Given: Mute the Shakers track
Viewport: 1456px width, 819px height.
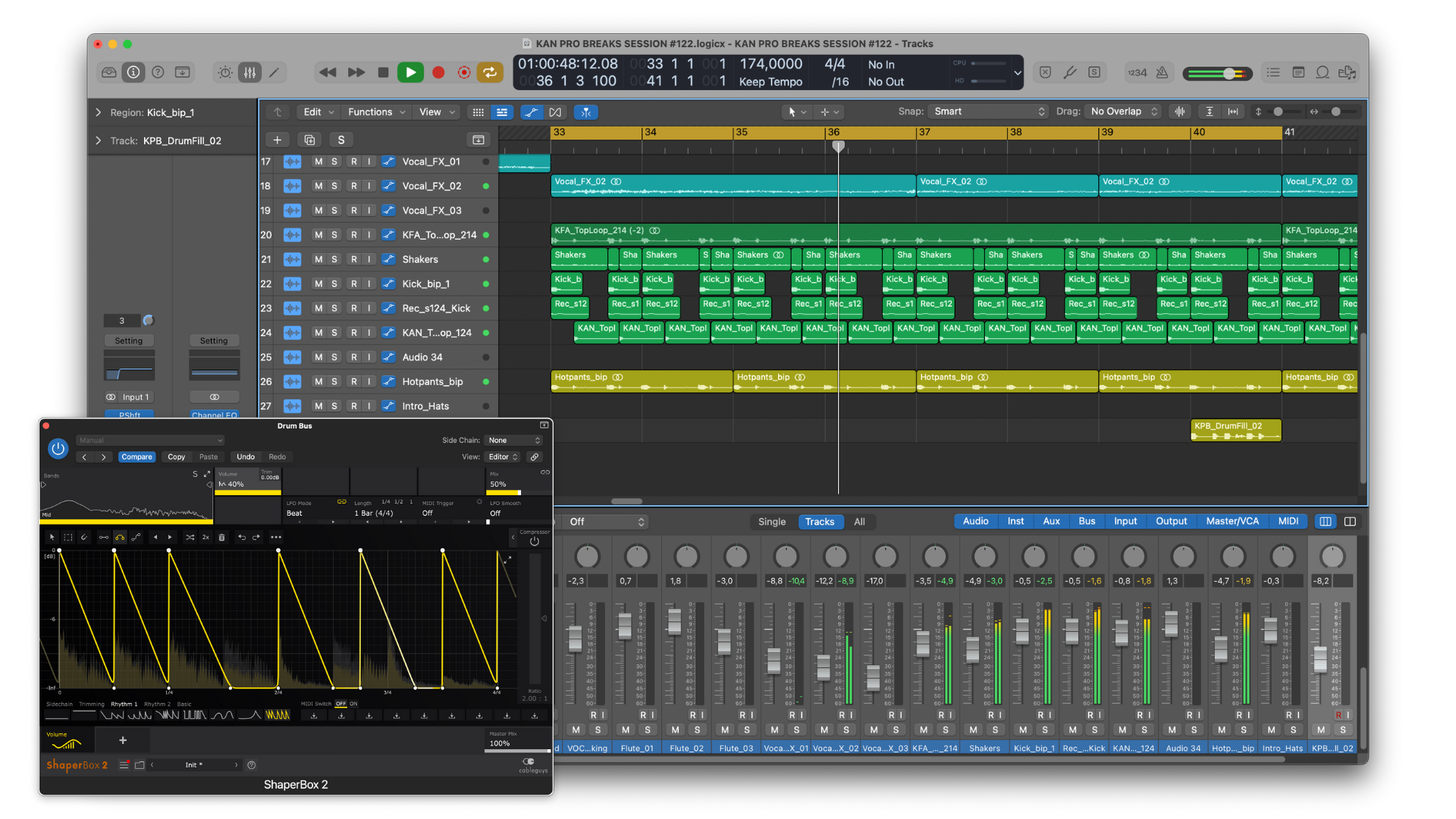Looking at the screenshot, I should (318, 259).
